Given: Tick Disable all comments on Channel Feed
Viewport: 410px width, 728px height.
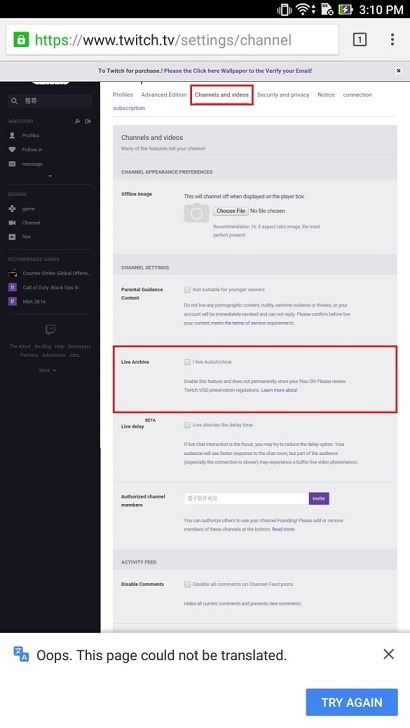Looking at the screenshot, I should click(187, 584).
